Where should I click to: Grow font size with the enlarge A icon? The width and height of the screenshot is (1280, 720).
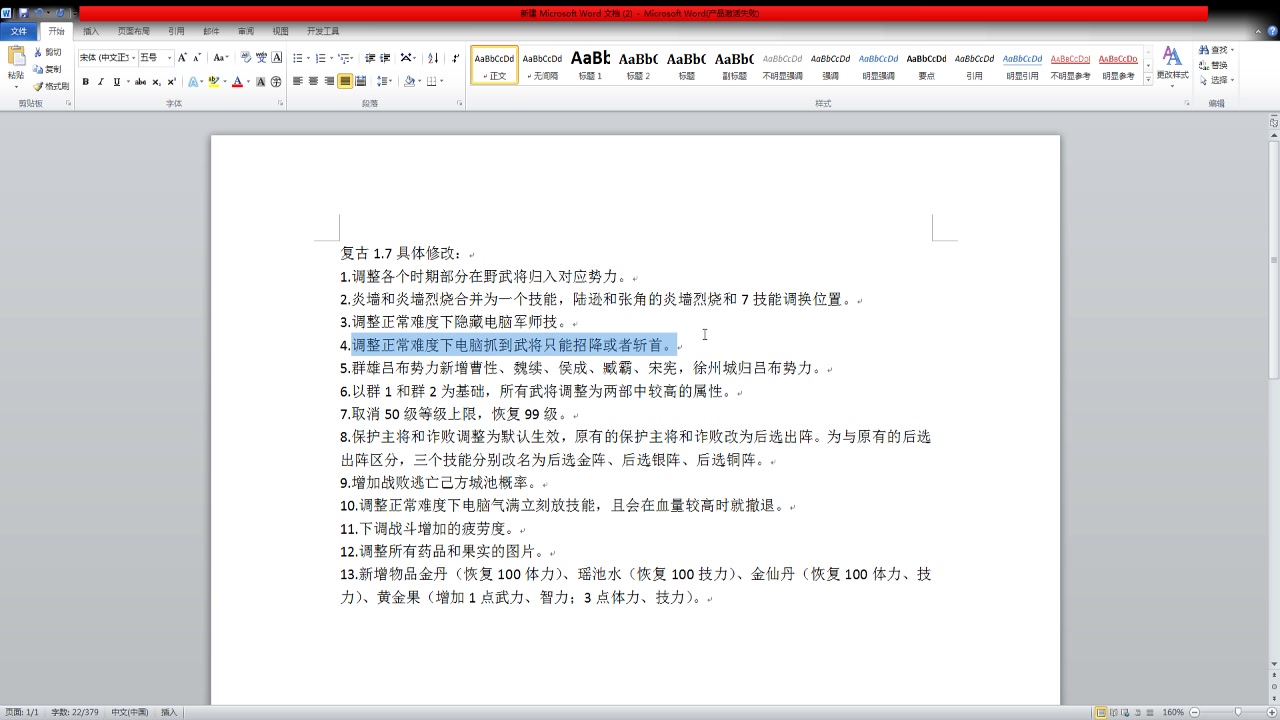pos(182,58)
